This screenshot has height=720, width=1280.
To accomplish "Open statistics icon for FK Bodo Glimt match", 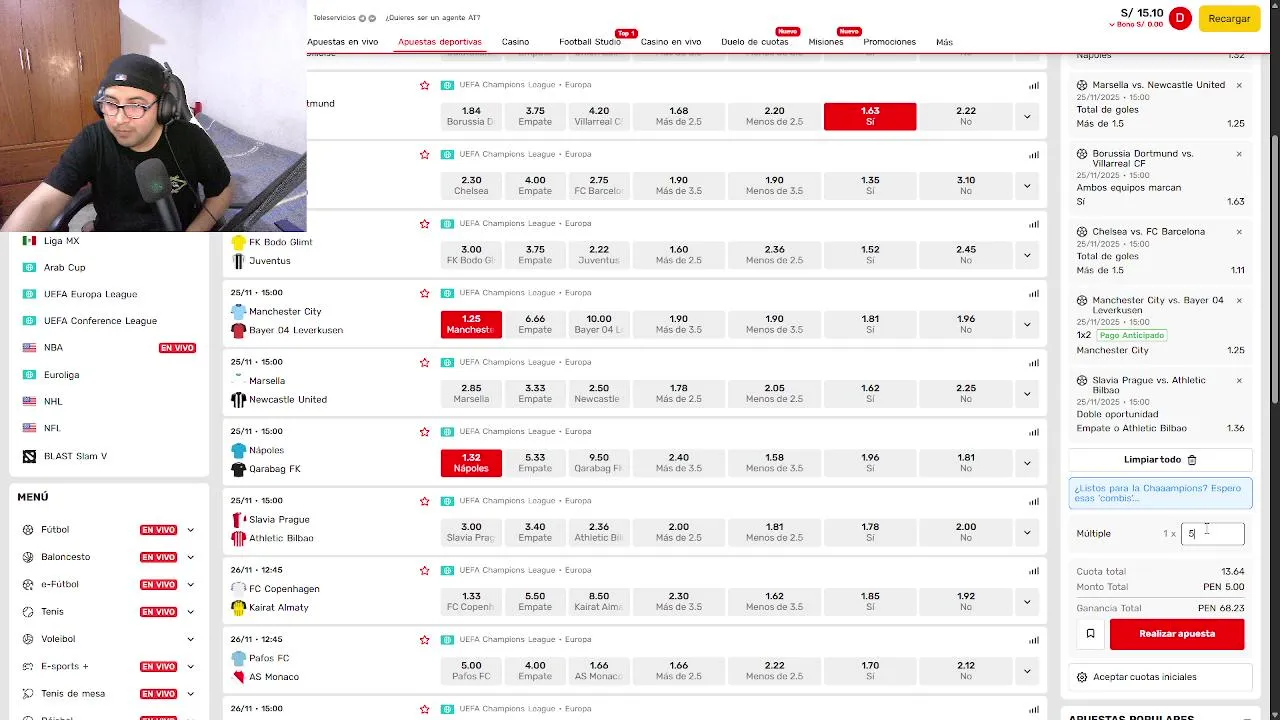I will point(1034,224).
